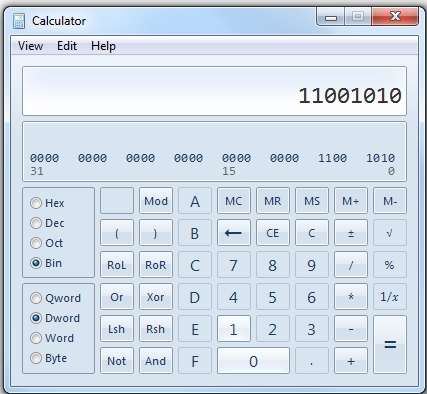Click the C clear button beside CE
The image size is (427, 394).
click(x=312, y=233)
